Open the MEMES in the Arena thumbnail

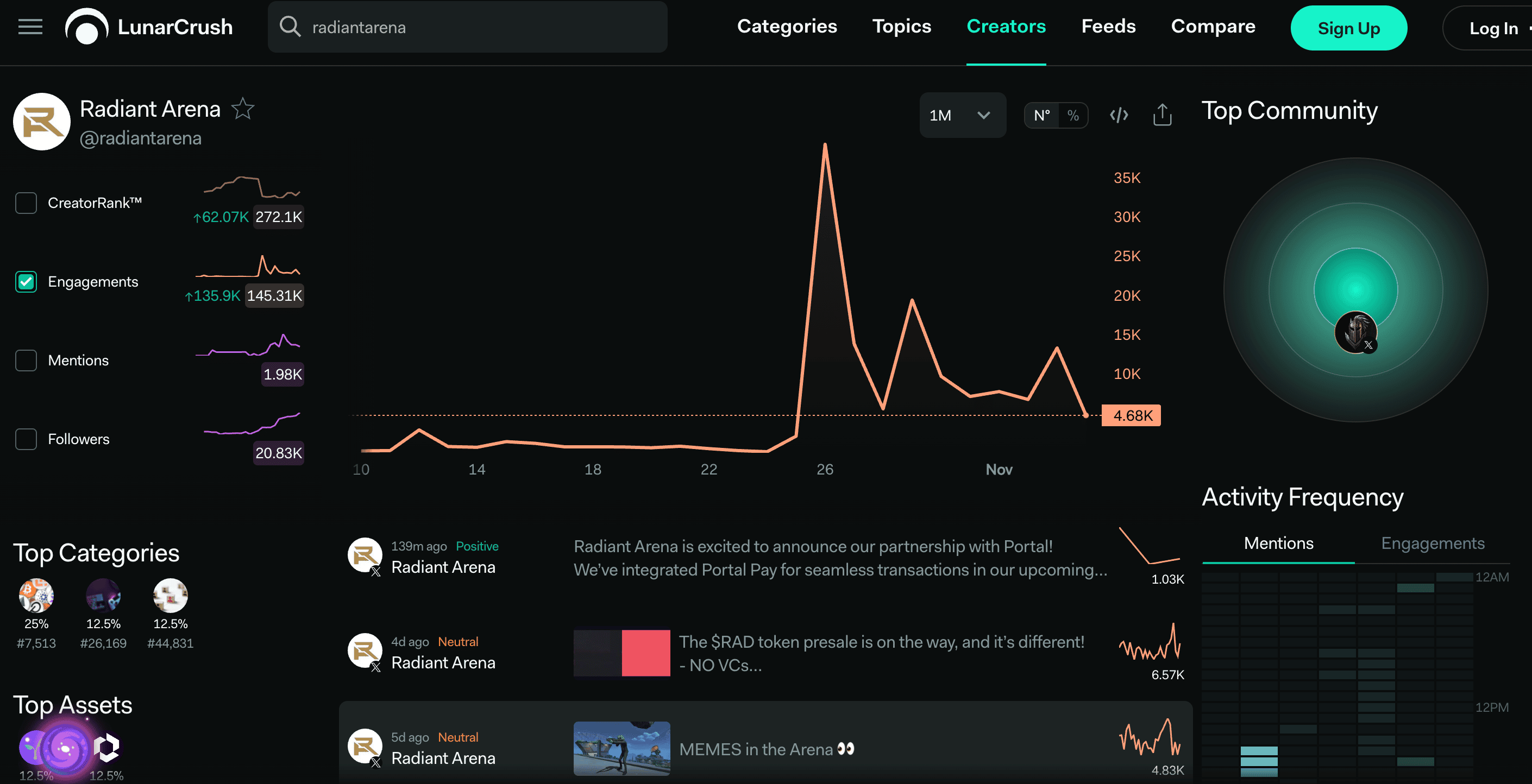[x=621, y=748]
